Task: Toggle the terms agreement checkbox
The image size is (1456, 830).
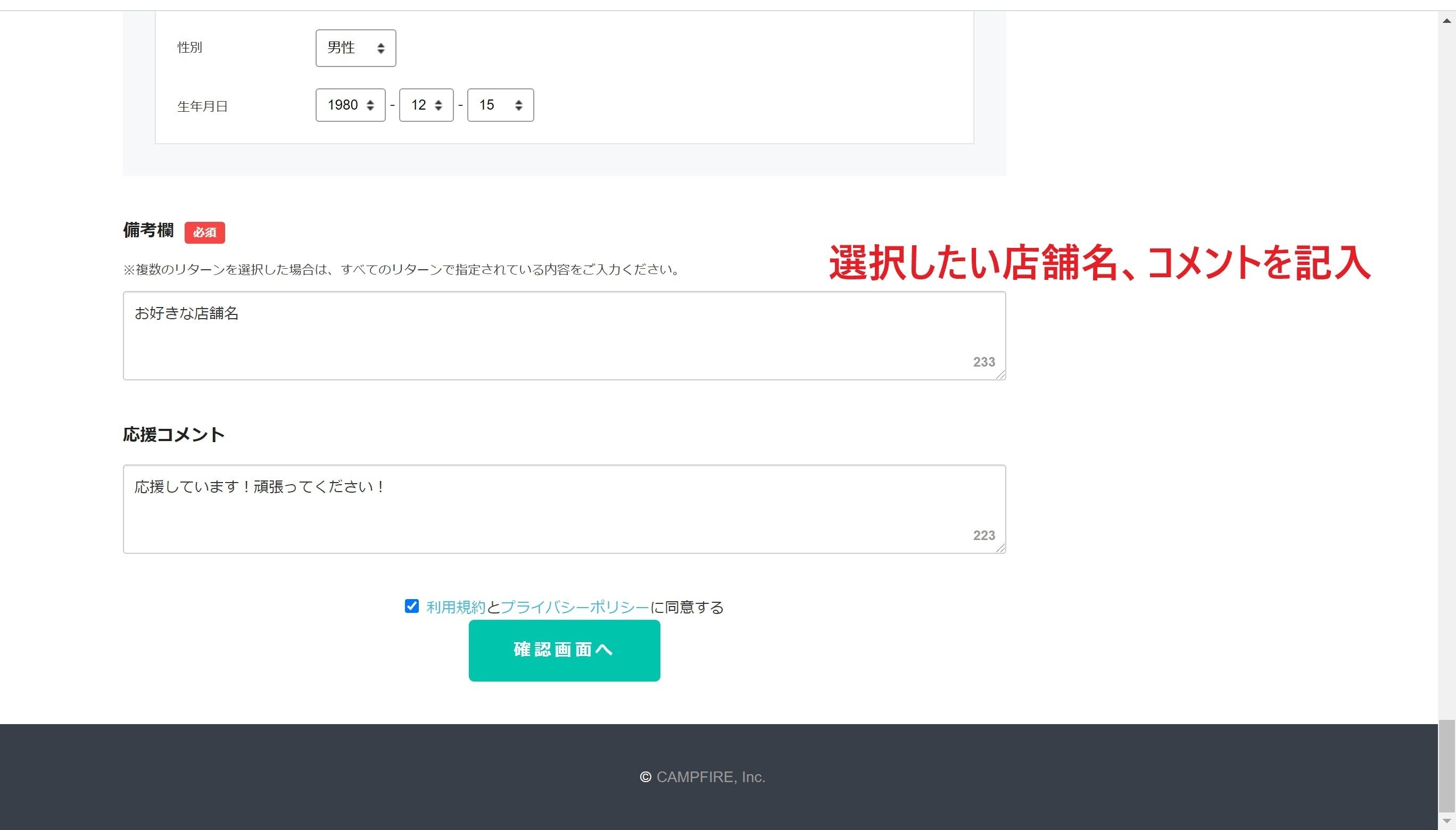Action: (x=411, y=606)
